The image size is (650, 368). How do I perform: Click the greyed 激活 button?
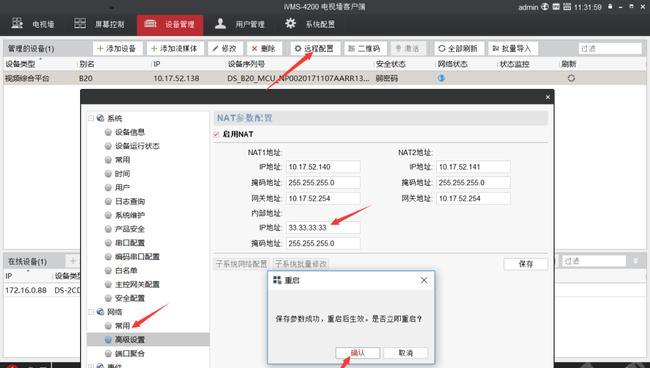[x=408, y=48]
